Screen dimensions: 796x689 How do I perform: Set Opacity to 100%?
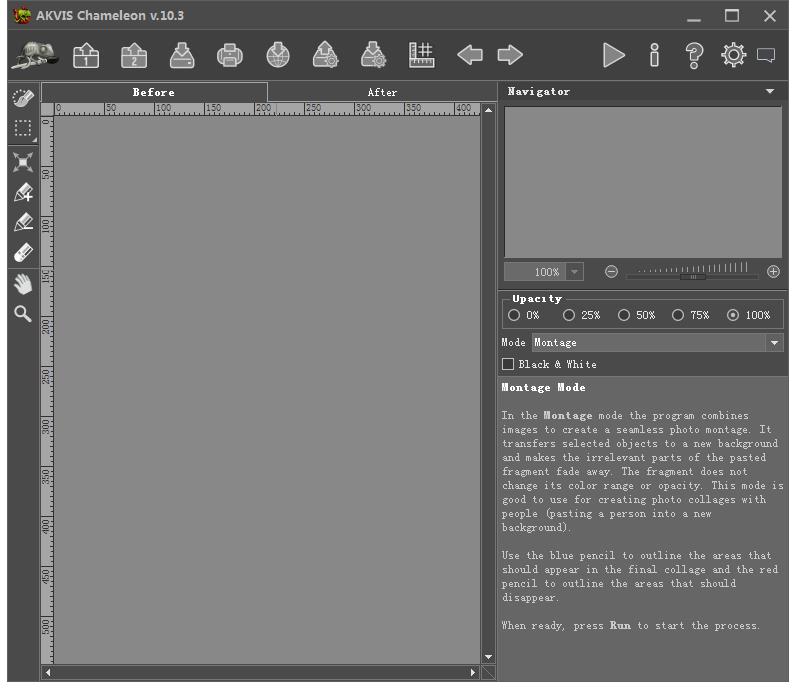[733, 315]
